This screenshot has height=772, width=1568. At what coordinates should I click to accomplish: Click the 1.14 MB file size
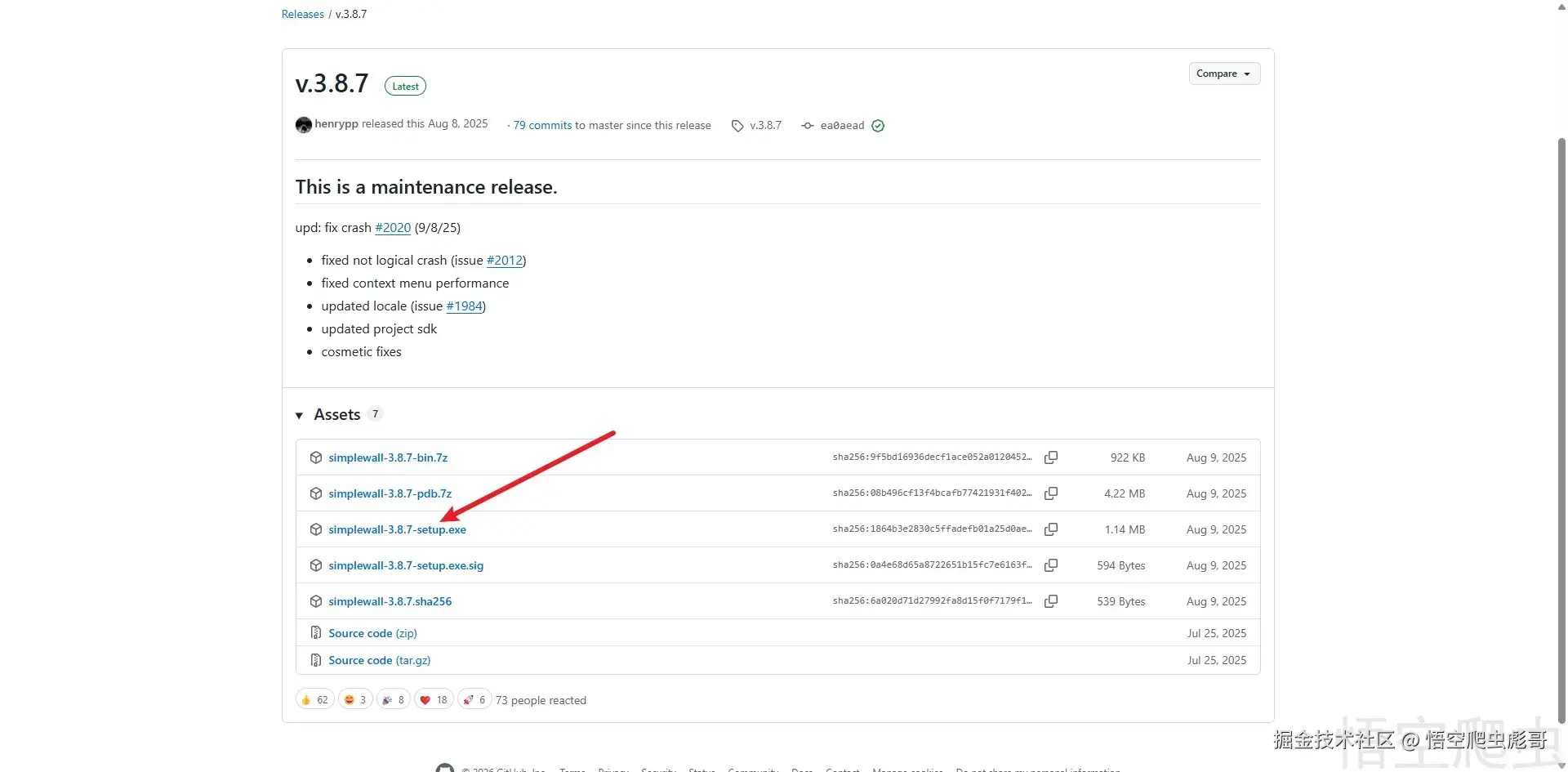pos(1125,529)
